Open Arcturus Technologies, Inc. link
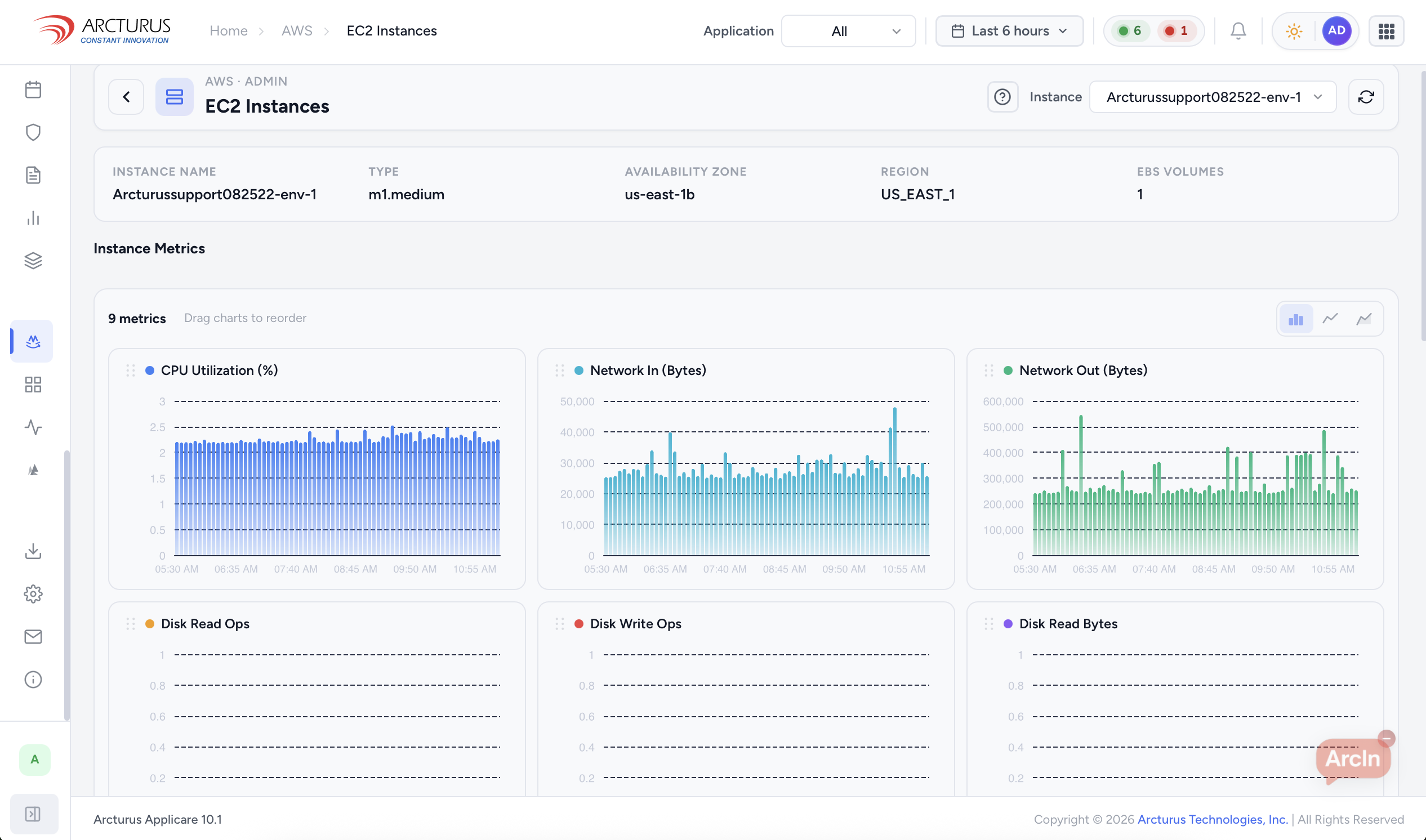This screenshot has width=1426, height=840. coord(1213,819)
